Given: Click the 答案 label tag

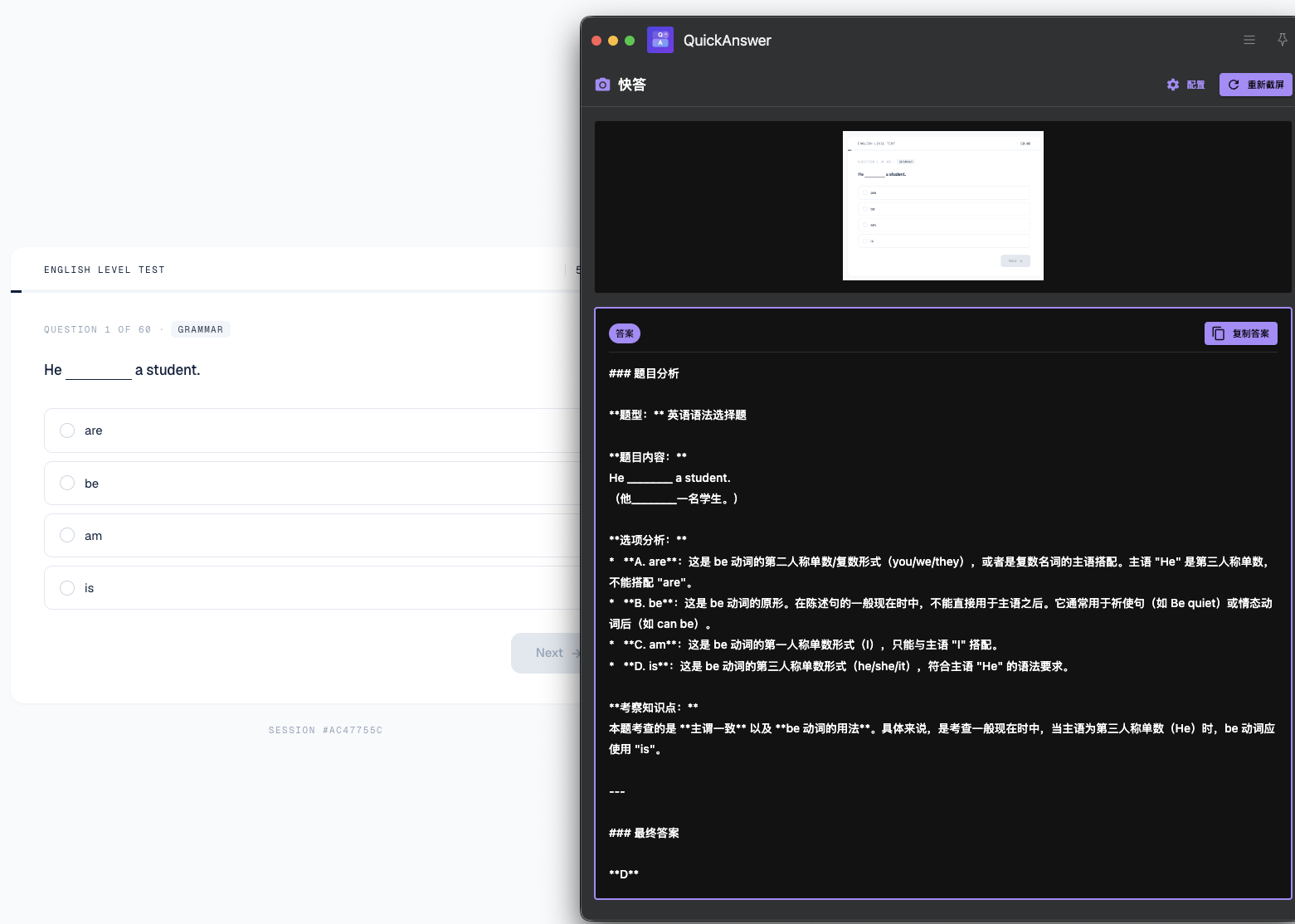Looking at the screenshot, I should (x=625, y=333).
